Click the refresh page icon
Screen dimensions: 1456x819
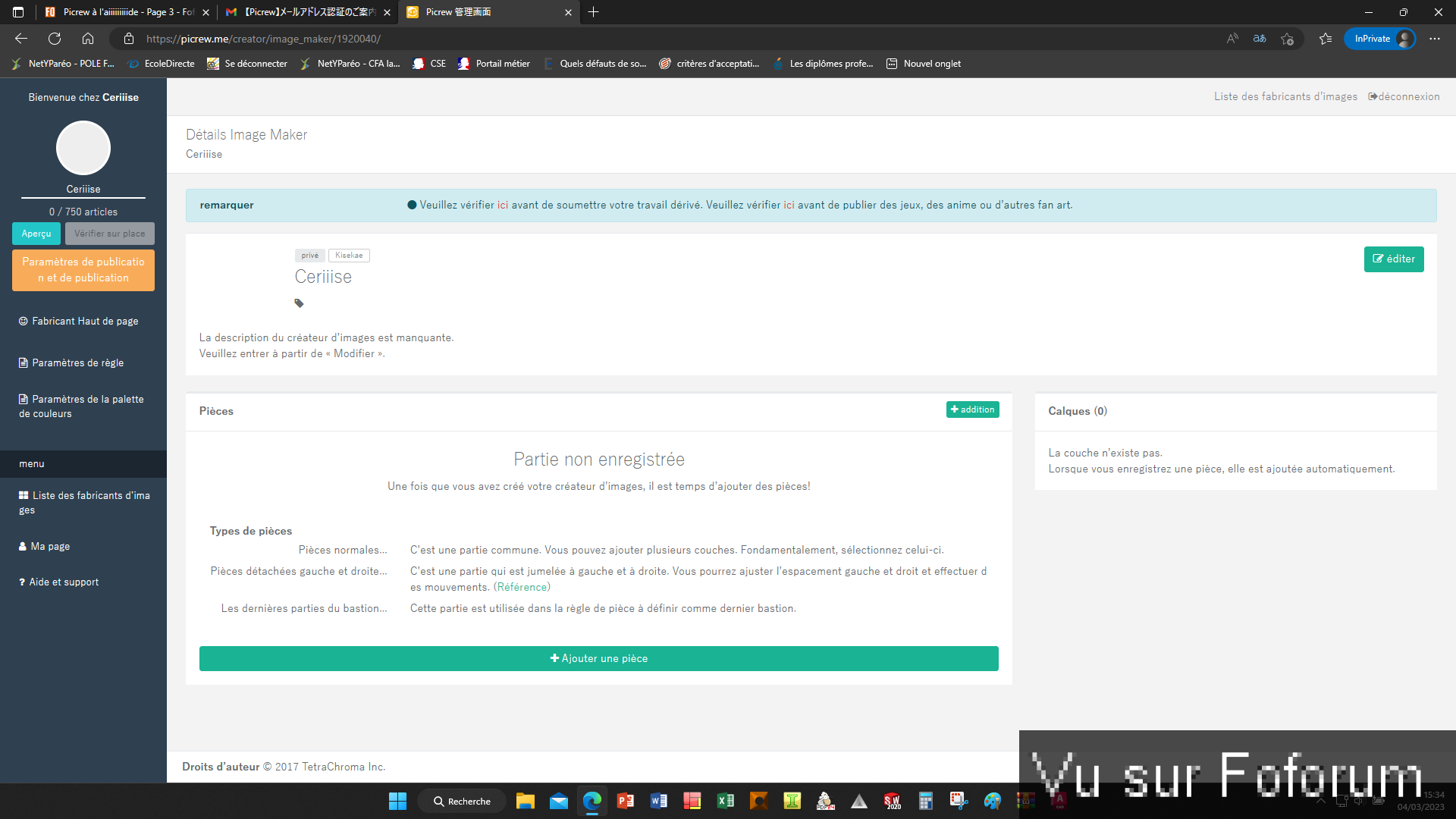click(55, 39)
